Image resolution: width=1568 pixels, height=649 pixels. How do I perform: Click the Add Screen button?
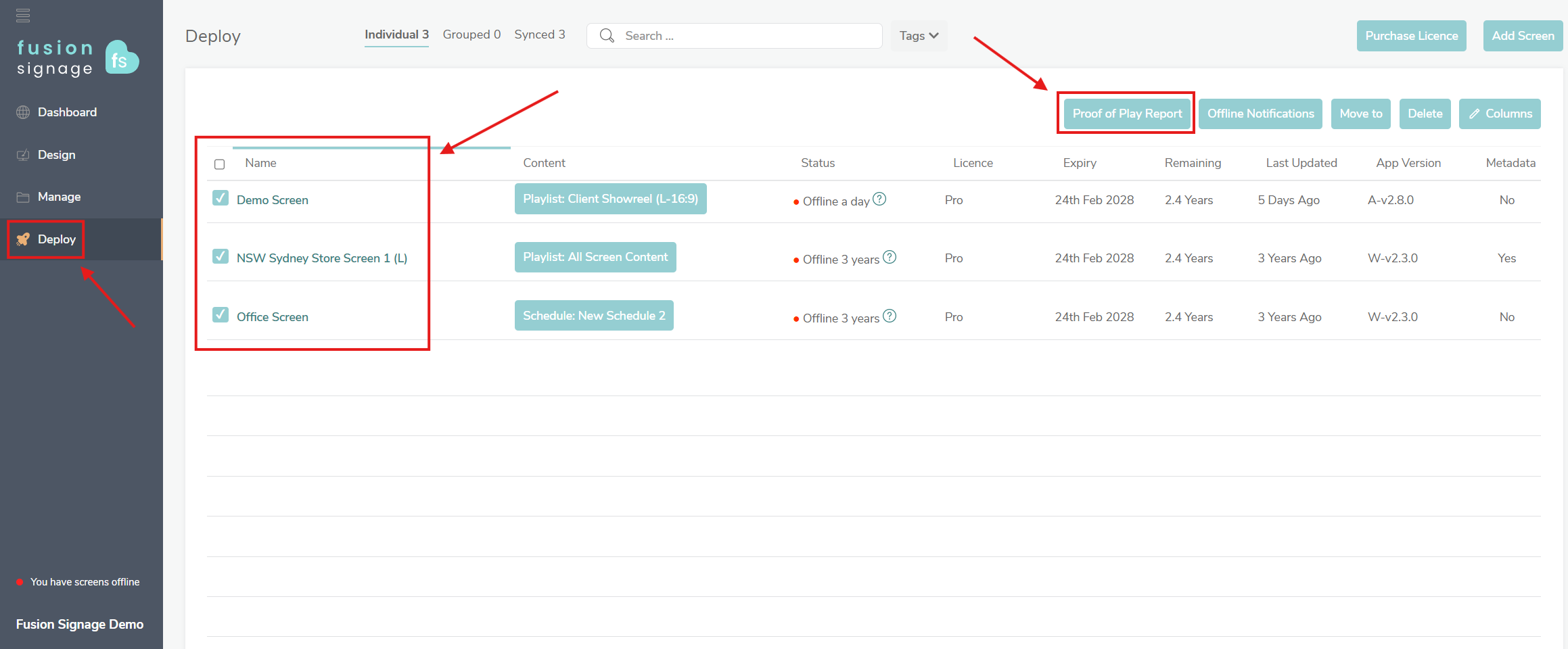click(x=1523, y=36)
